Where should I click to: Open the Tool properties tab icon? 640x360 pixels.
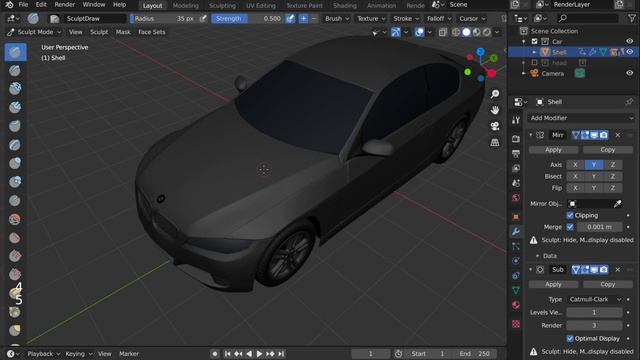[x=516, y=120]
